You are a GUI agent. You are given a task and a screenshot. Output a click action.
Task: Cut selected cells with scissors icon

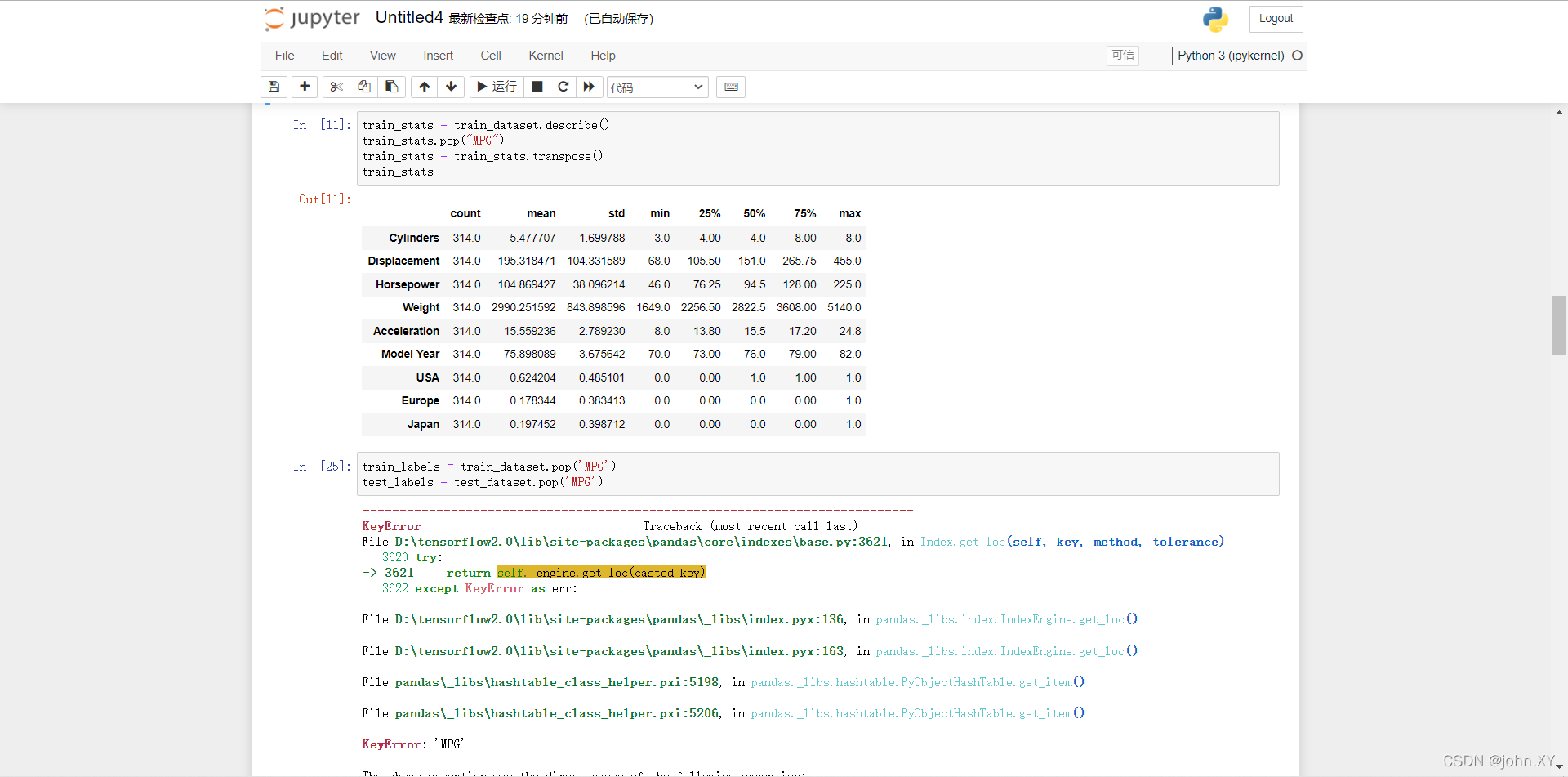click(336, 87)
